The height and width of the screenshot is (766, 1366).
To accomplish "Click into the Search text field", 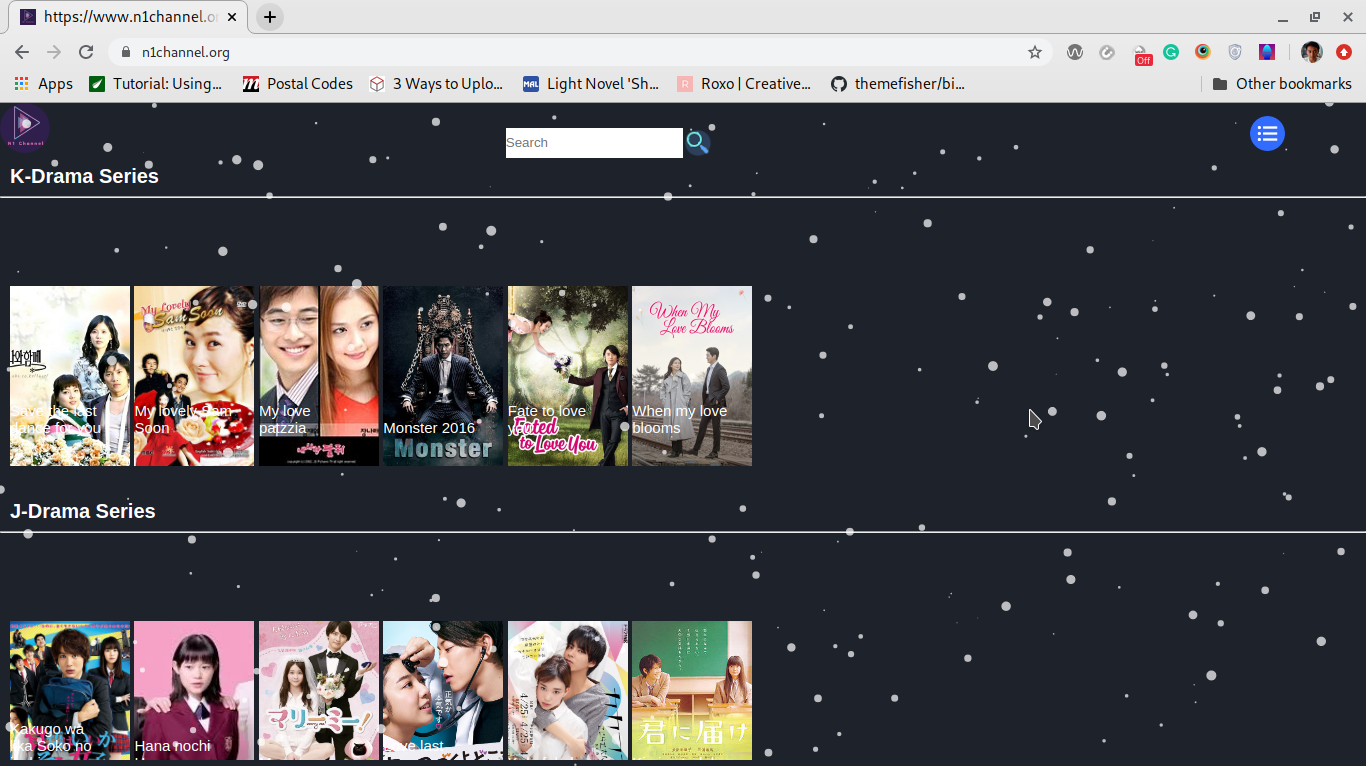I will (x=593, y=143).
